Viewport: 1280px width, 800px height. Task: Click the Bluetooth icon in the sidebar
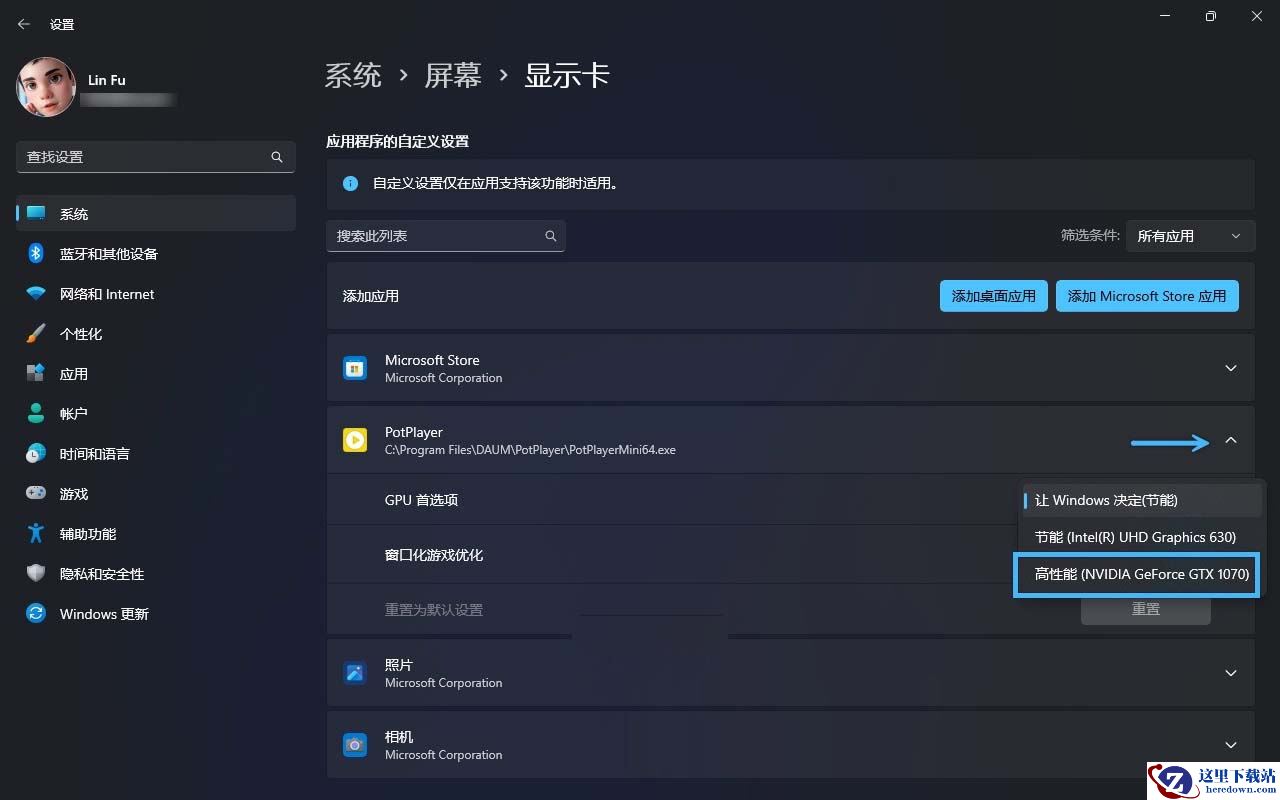click(x=36, y=254)
